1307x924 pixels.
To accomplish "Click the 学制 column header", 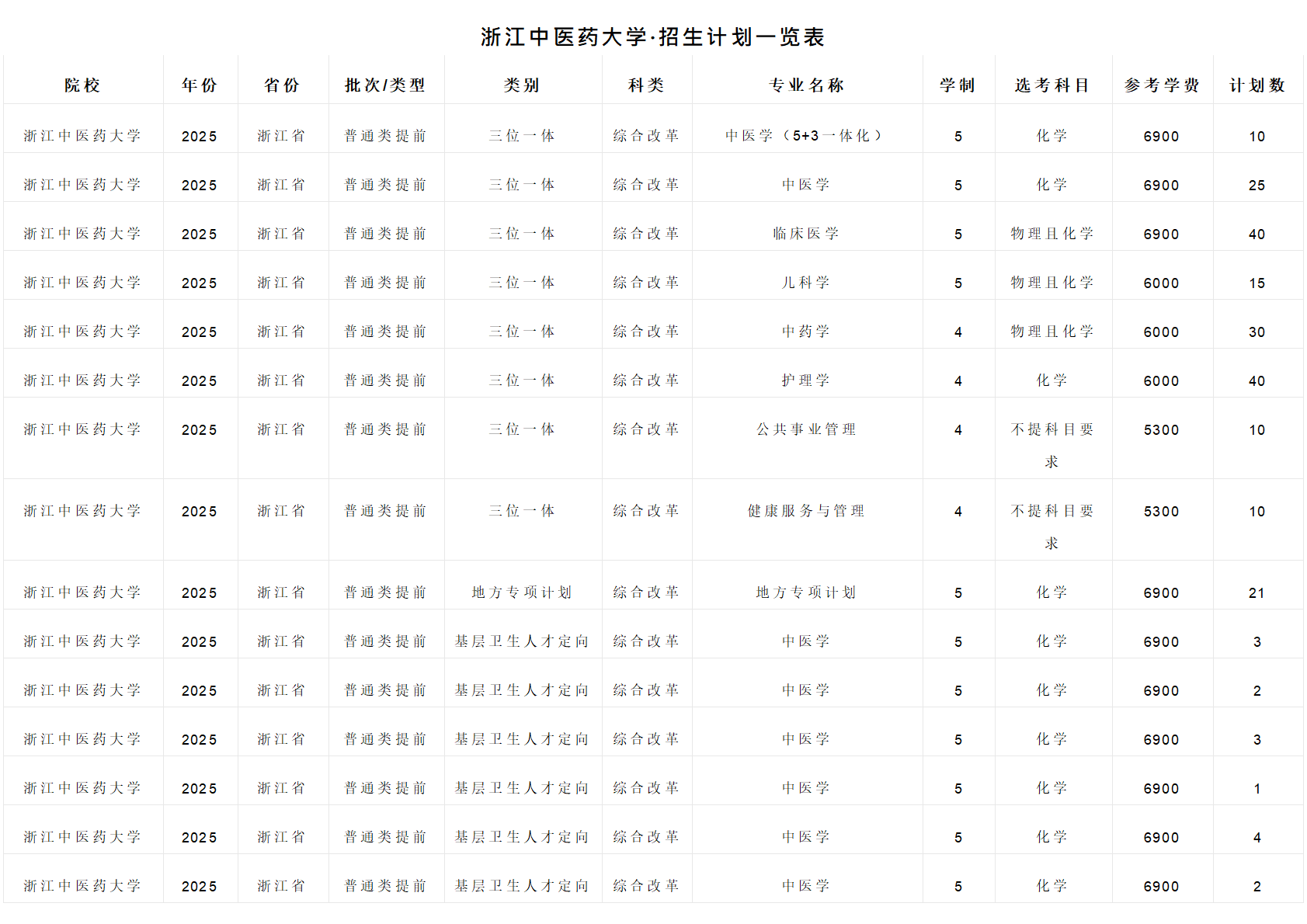I will [958, 85].
